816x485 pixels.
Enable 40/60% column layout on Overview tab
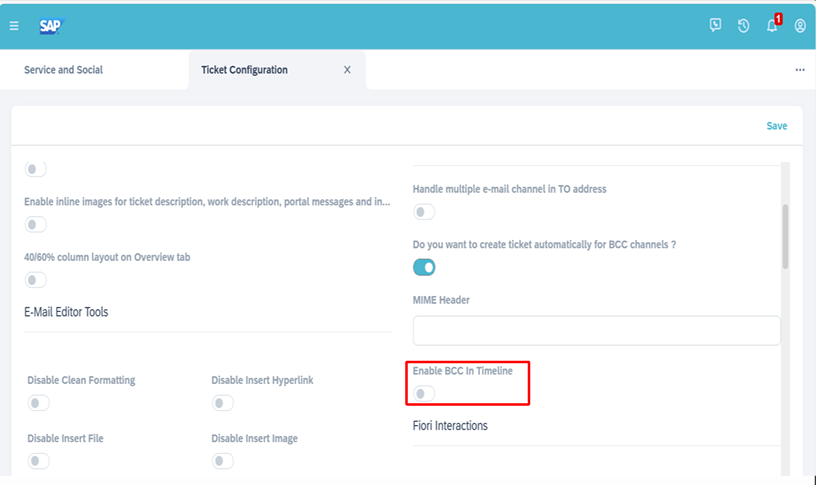click(35, 280)
